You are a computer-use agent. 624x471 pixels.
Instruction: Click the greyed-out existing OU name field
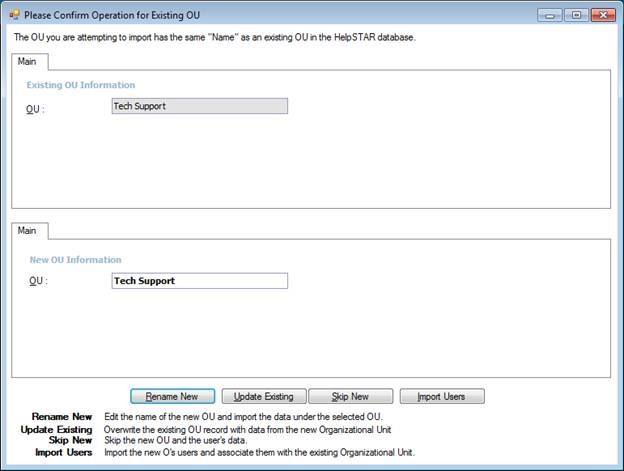pos(199,106)
